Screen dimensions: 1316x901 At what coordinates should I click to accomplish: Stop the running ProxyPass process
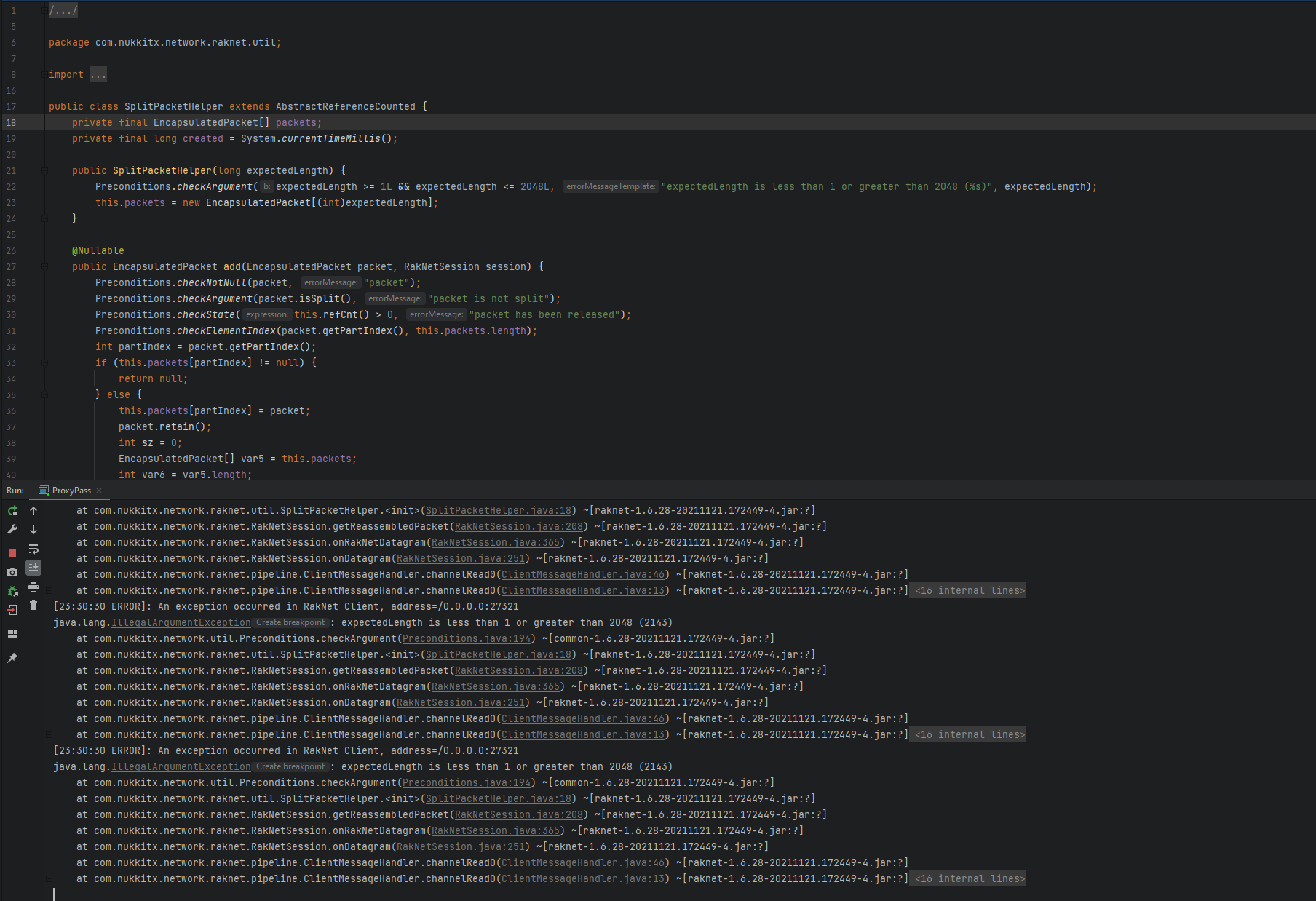tap(12, 554)
